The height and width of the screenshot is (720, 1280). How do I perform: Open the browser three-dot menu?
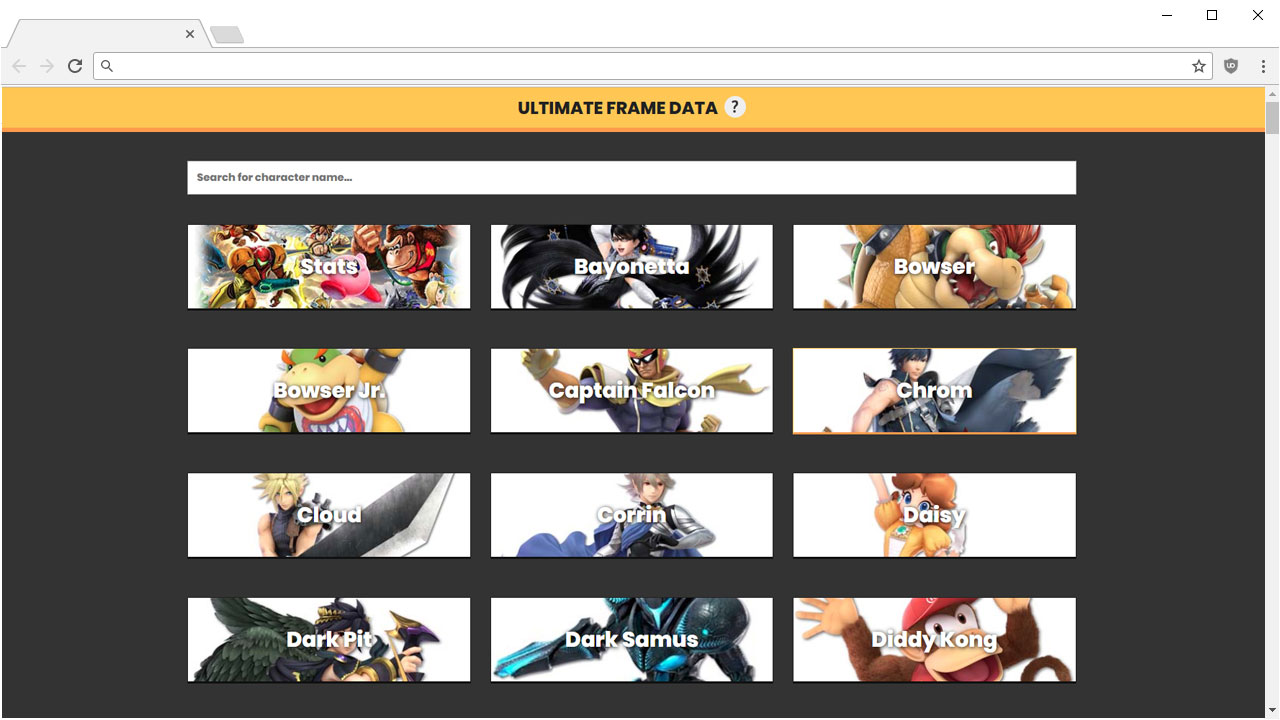1264,66
